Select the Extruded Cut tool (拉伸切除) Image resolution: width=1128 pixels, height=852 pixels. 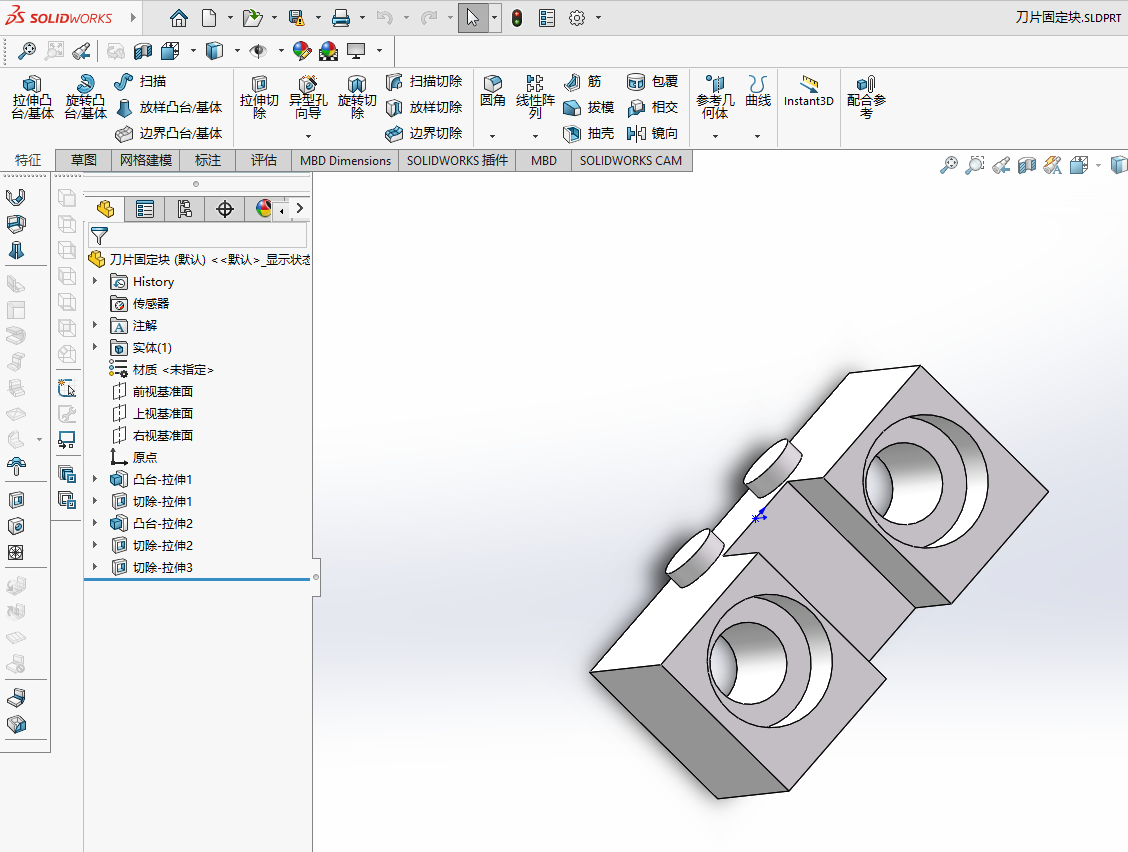tap(259, 97)
